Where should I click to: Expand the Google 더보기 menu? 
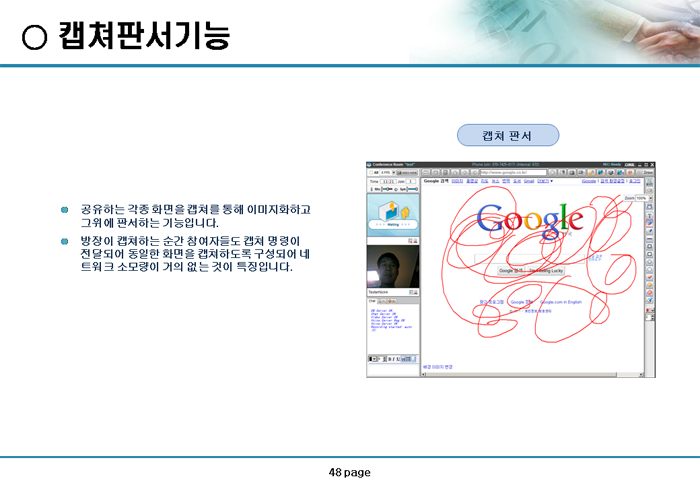pyautogui.click(x=545, y=181)
